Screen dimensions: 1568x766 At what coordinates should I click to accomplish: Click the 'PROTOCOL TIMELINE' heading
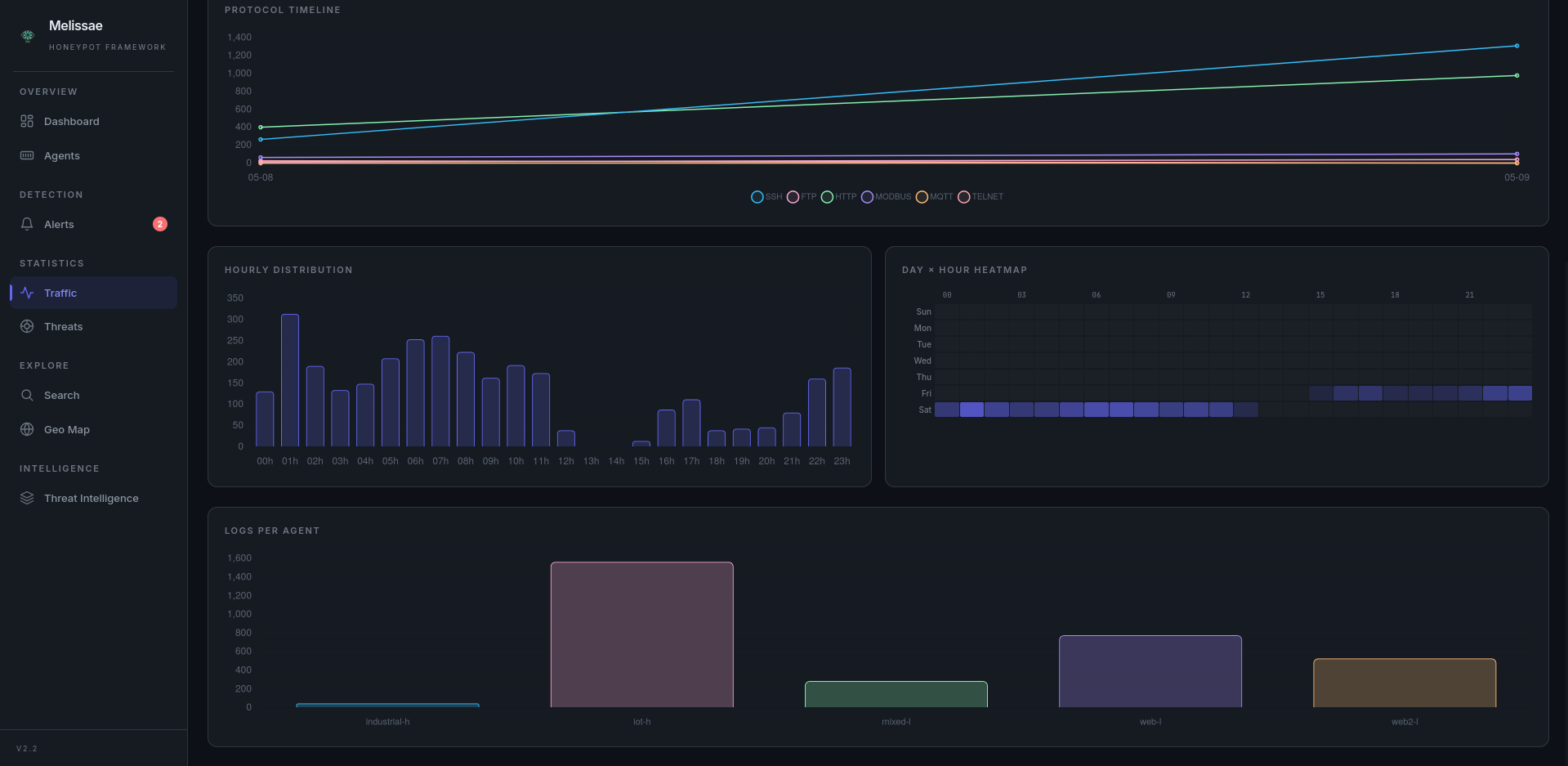pos(283,10)
